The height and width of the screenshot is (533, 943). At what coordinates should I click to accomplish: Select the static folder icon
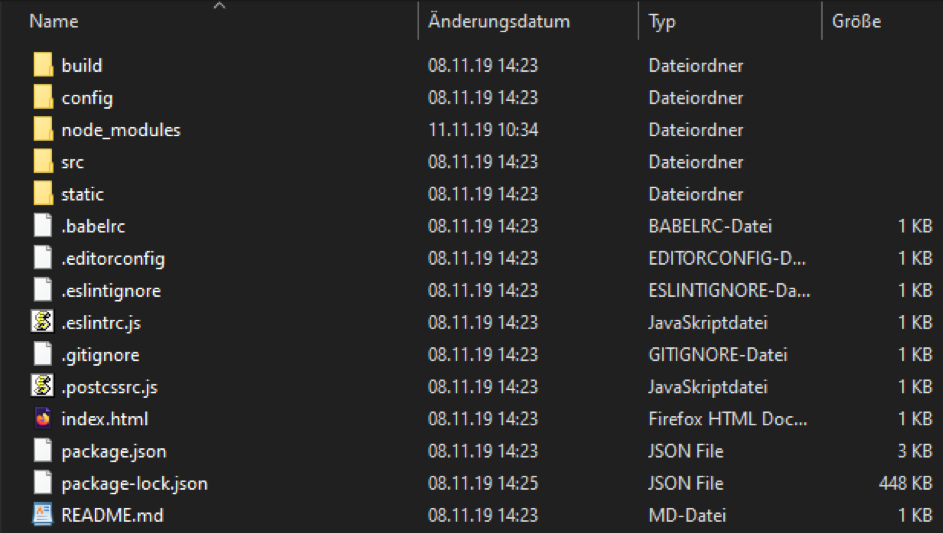coord(42,194)
